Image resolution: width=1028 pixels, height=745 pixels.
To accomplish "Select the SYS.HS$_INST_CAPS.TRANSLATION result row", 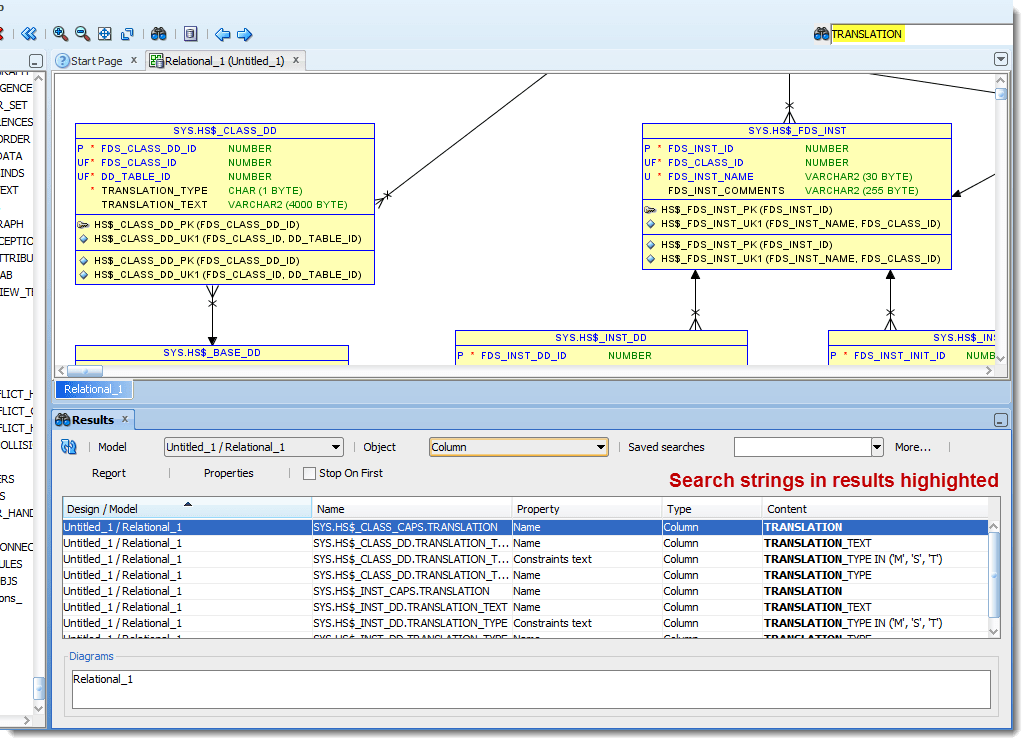I will click(401, 591).
